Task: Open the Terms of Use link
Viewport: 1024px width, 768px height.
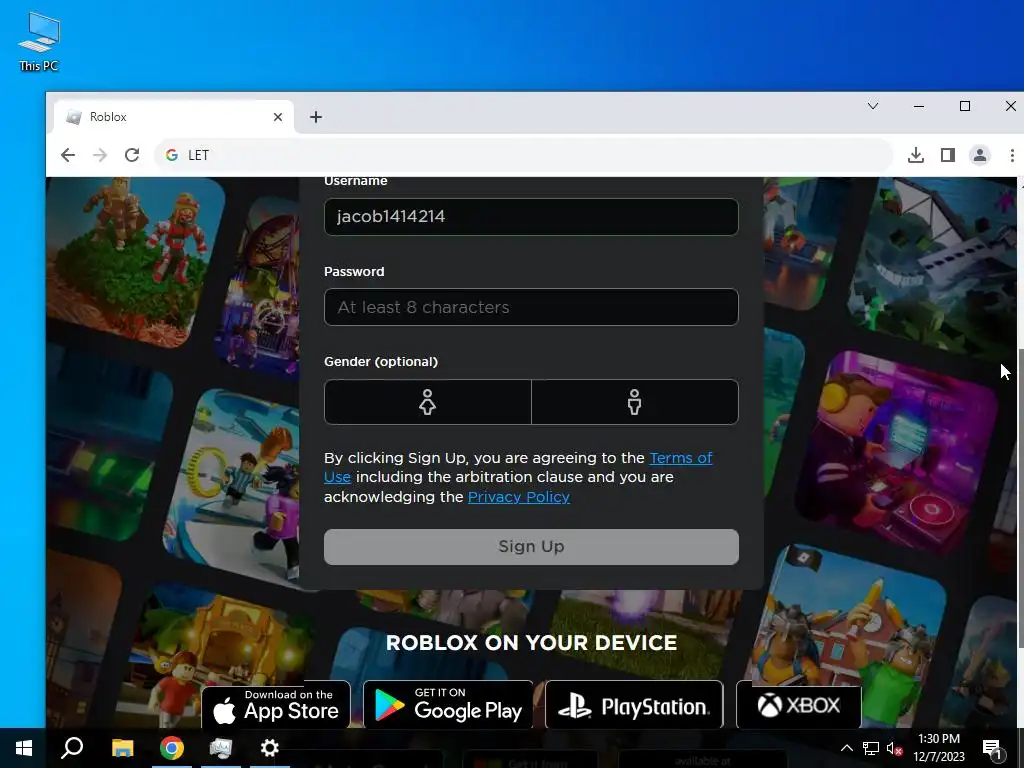Action: [681, 458]
